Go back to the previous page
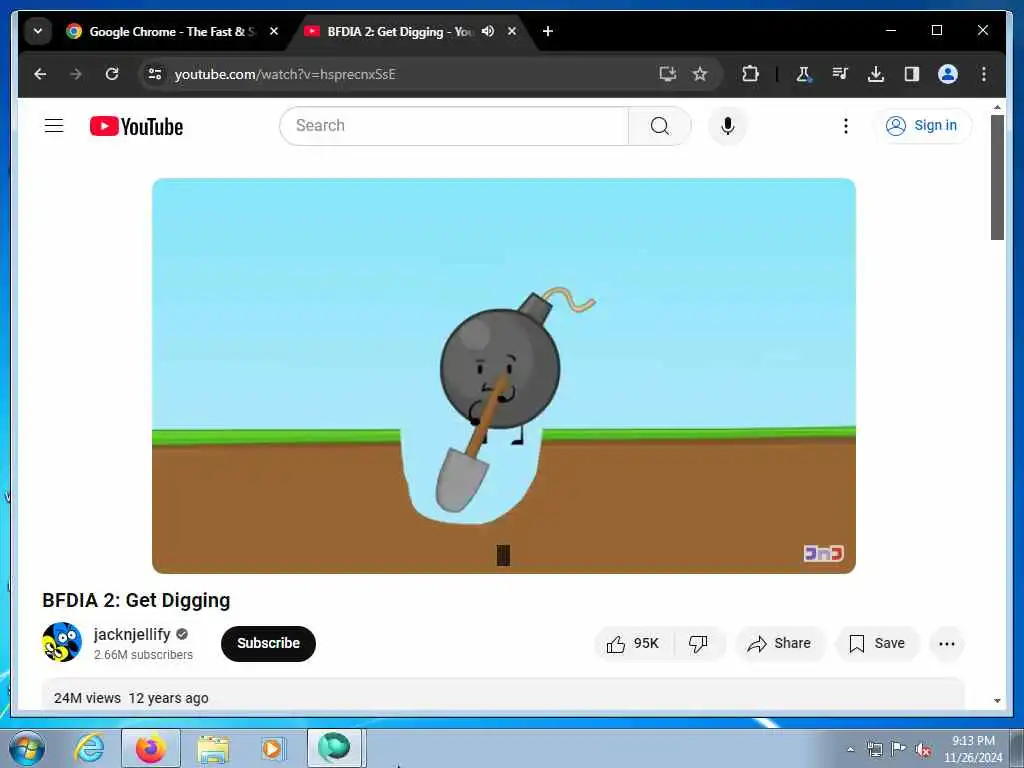Image resolution: width=1024 pixels, height=768 pixels. pyautogui.click(x=40, y=74)
